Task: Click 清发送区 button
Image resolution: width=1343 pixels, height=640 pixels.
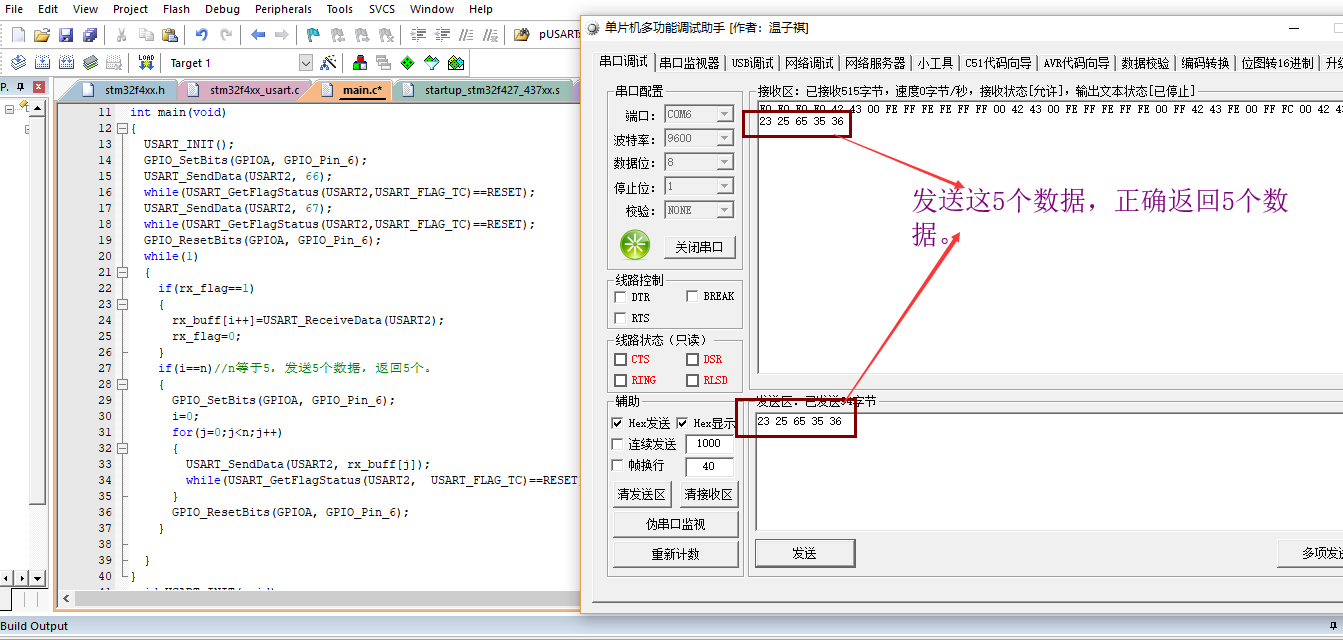Action: click(641, 494)
